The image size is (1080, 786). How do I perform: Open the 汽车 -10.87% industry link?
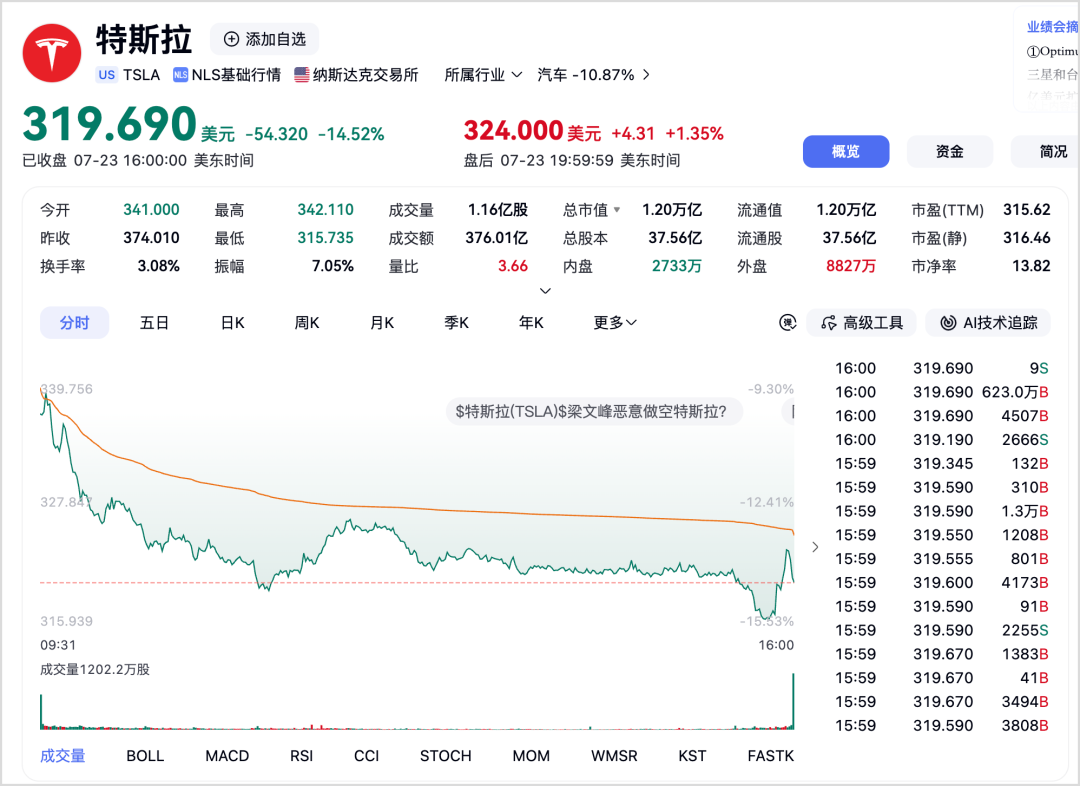[x=593, y=74]
